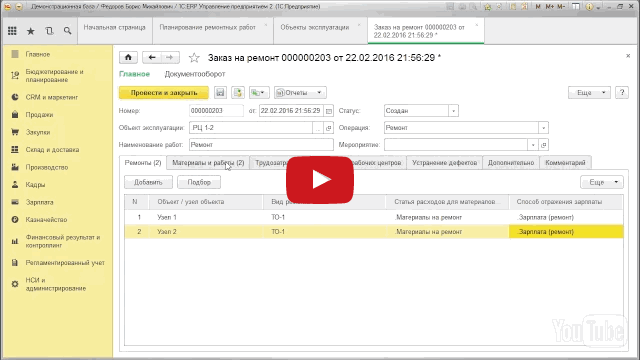Click the favorites star icon in title bar

pyautogui.click(x=487, y=7)
